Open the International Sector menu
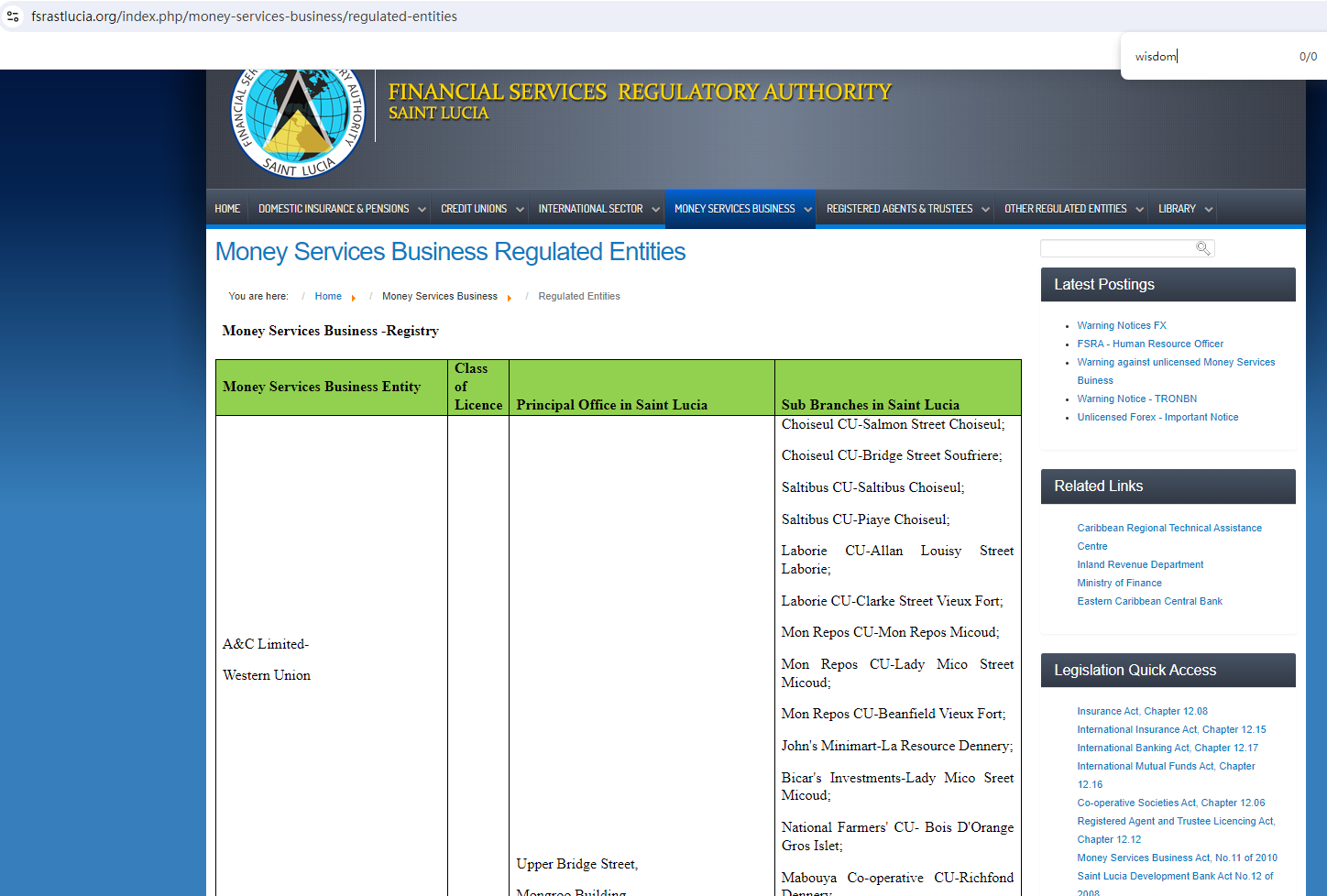Screen dimensions: 1327x896 590,209
